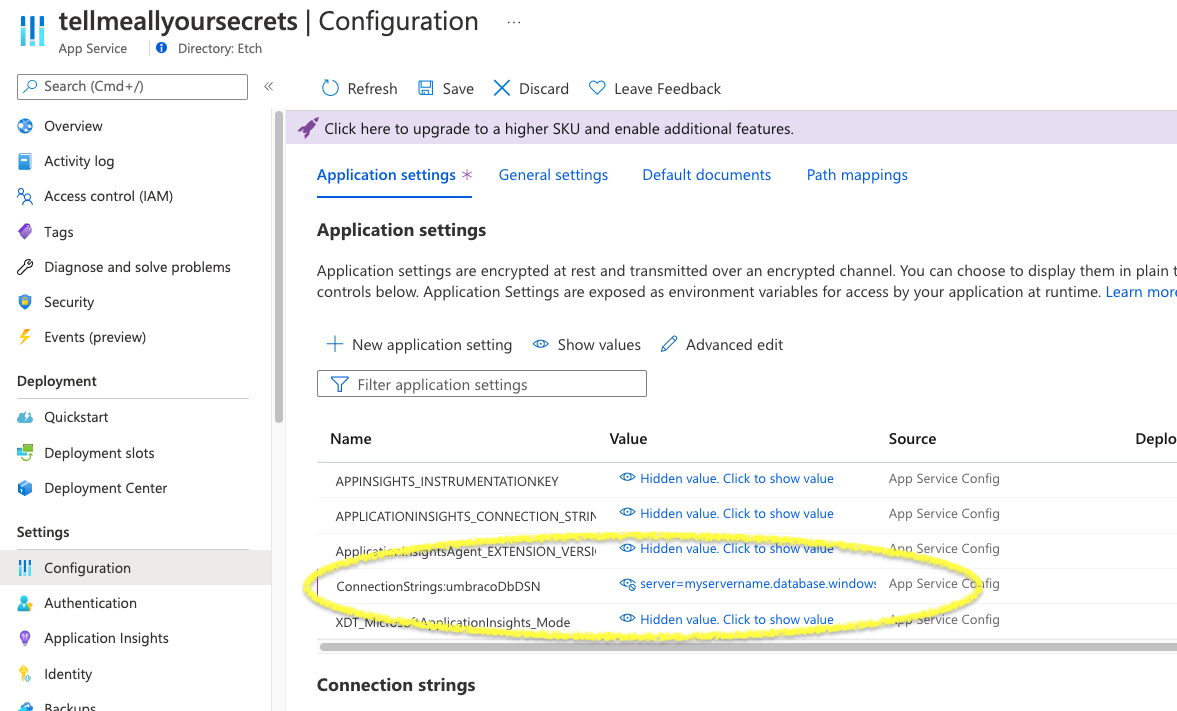The width and height of the screenshot is (1177, 711).
Task: Click the Filter application settings field
Action: [481, 384]
